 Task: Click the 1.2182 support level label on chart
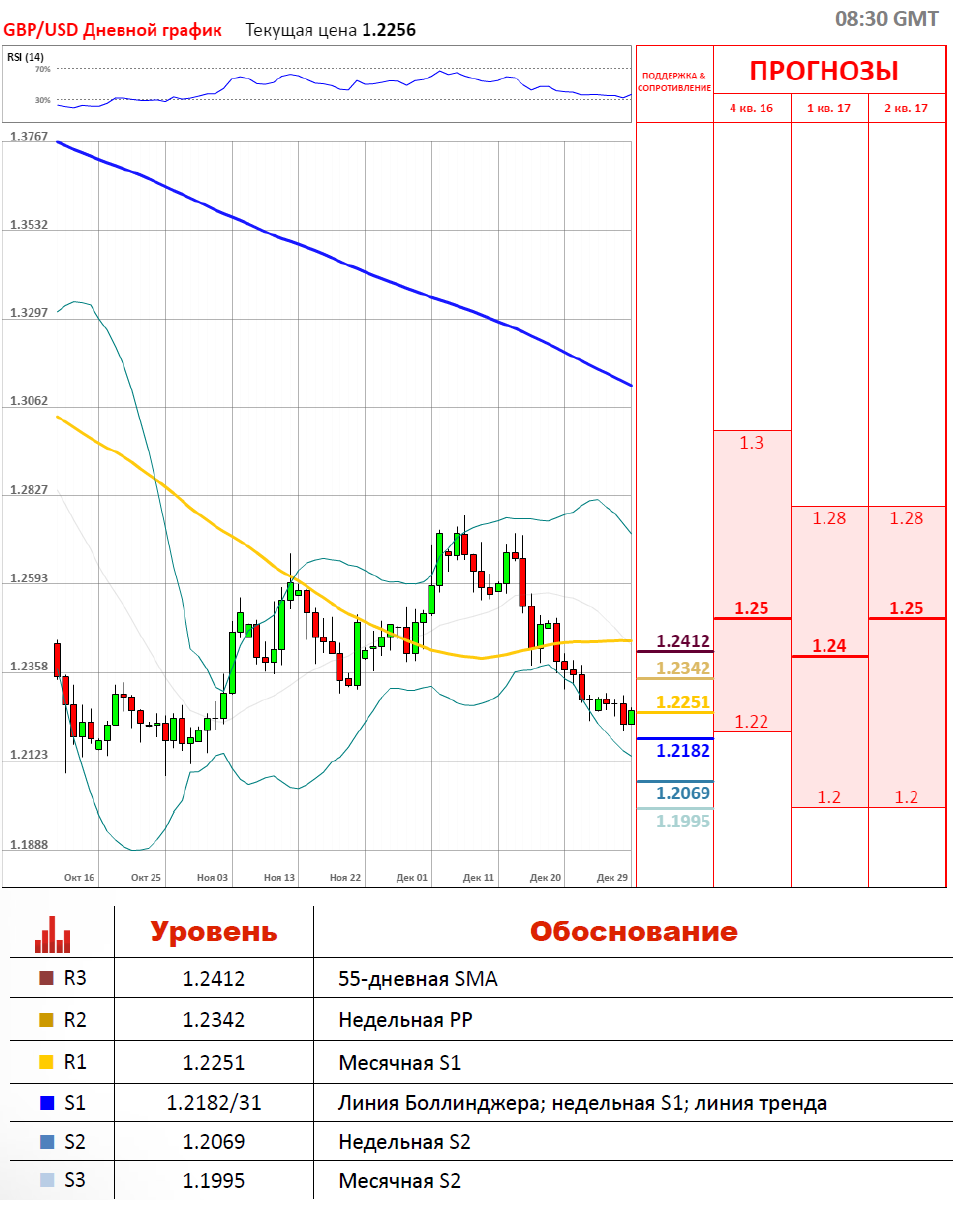tap(683, 750)
